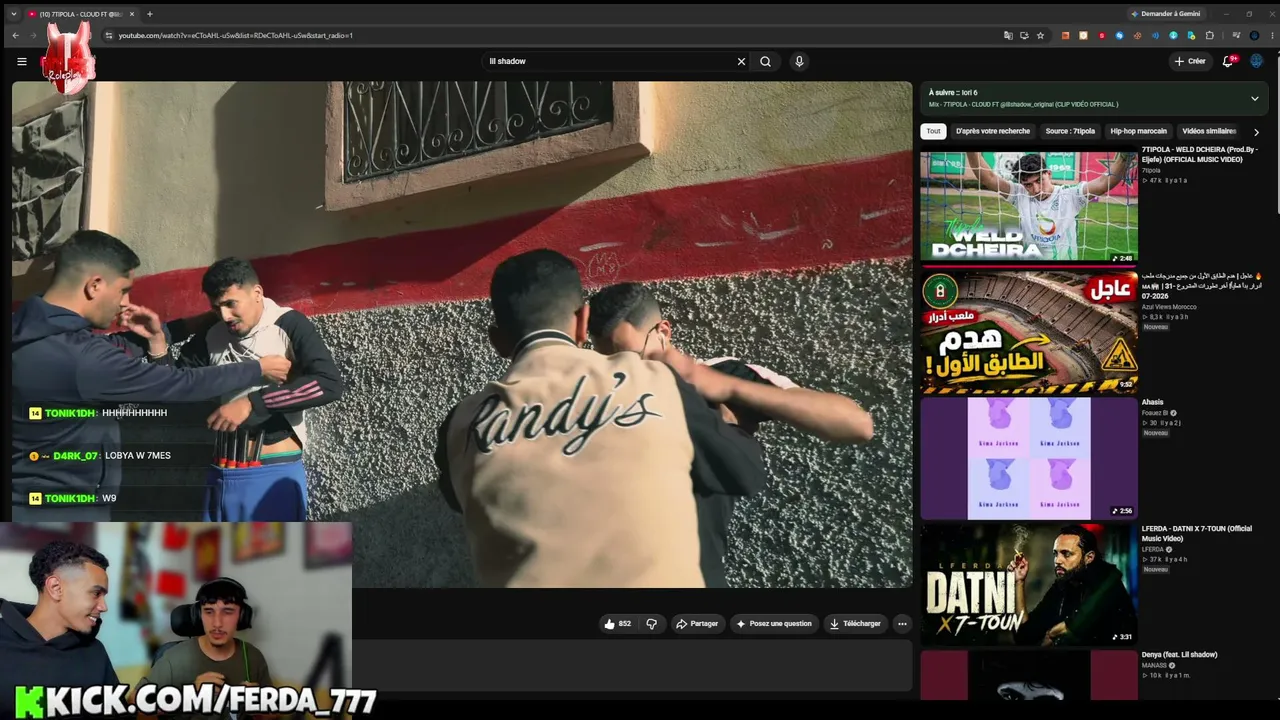Viewport: 1280px width, 720px height.
Task: Select the Hip-hop marocain chip
Action: (1138, 131)
